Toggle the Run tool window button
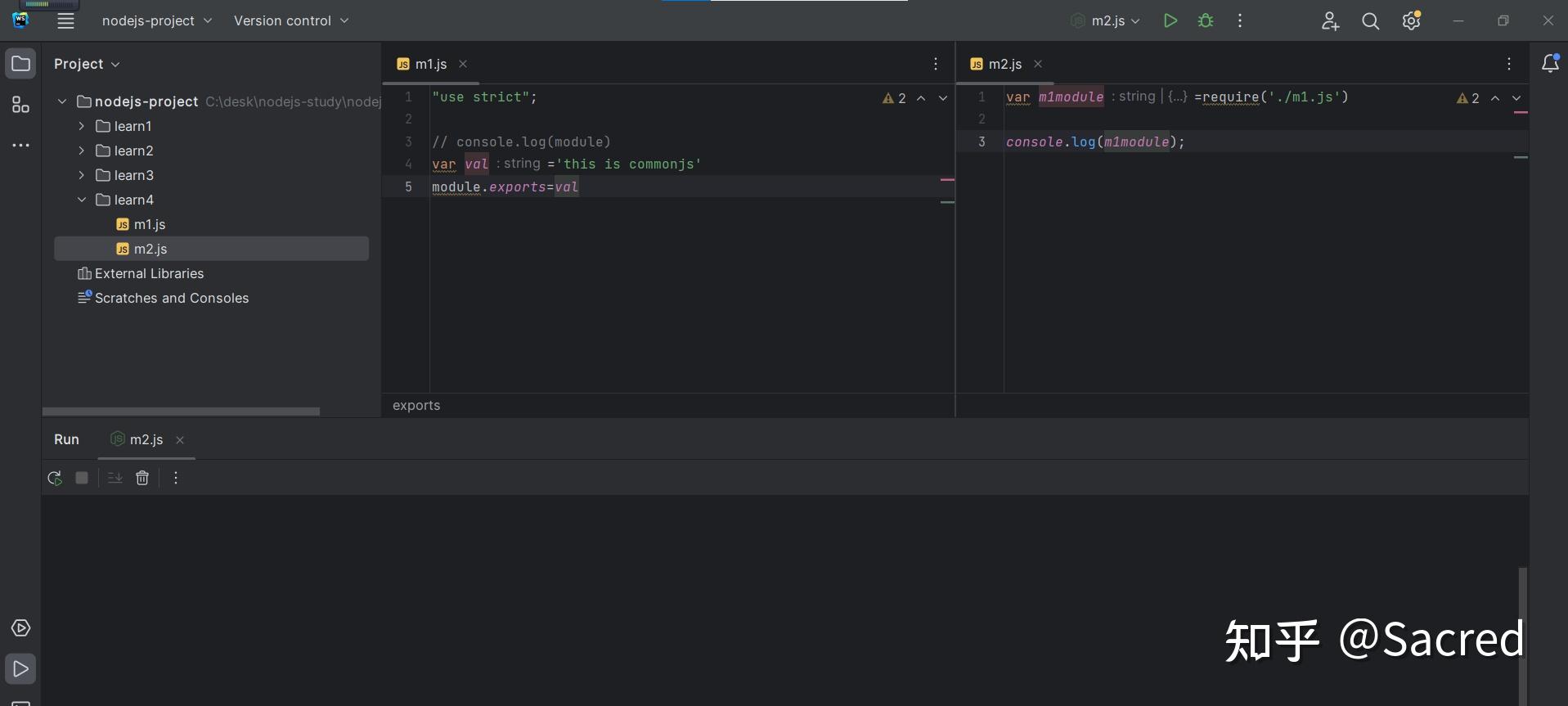 (20, 669)
